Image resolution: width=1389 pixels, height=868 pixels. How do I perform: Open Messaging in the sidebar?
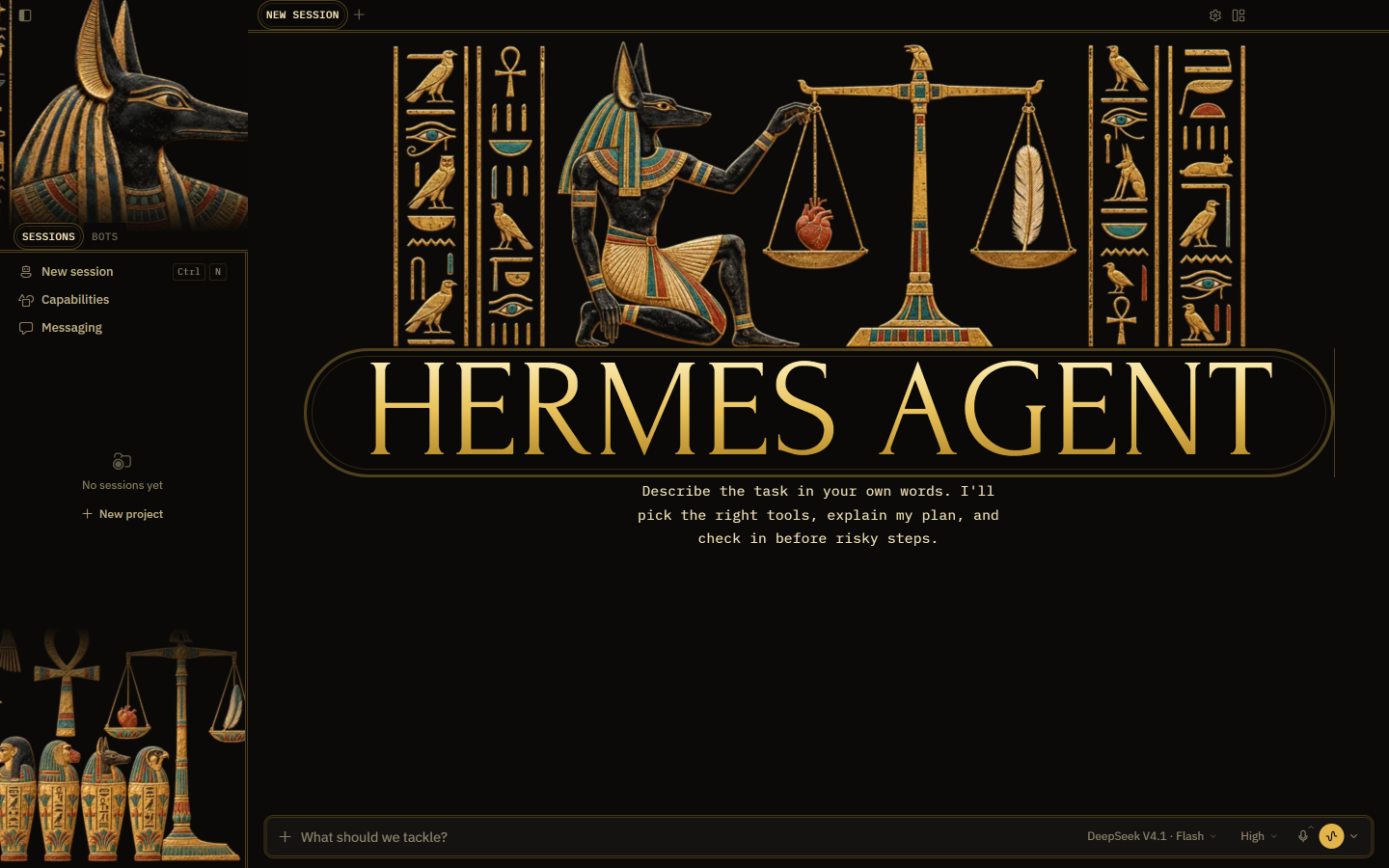[123, 328]
